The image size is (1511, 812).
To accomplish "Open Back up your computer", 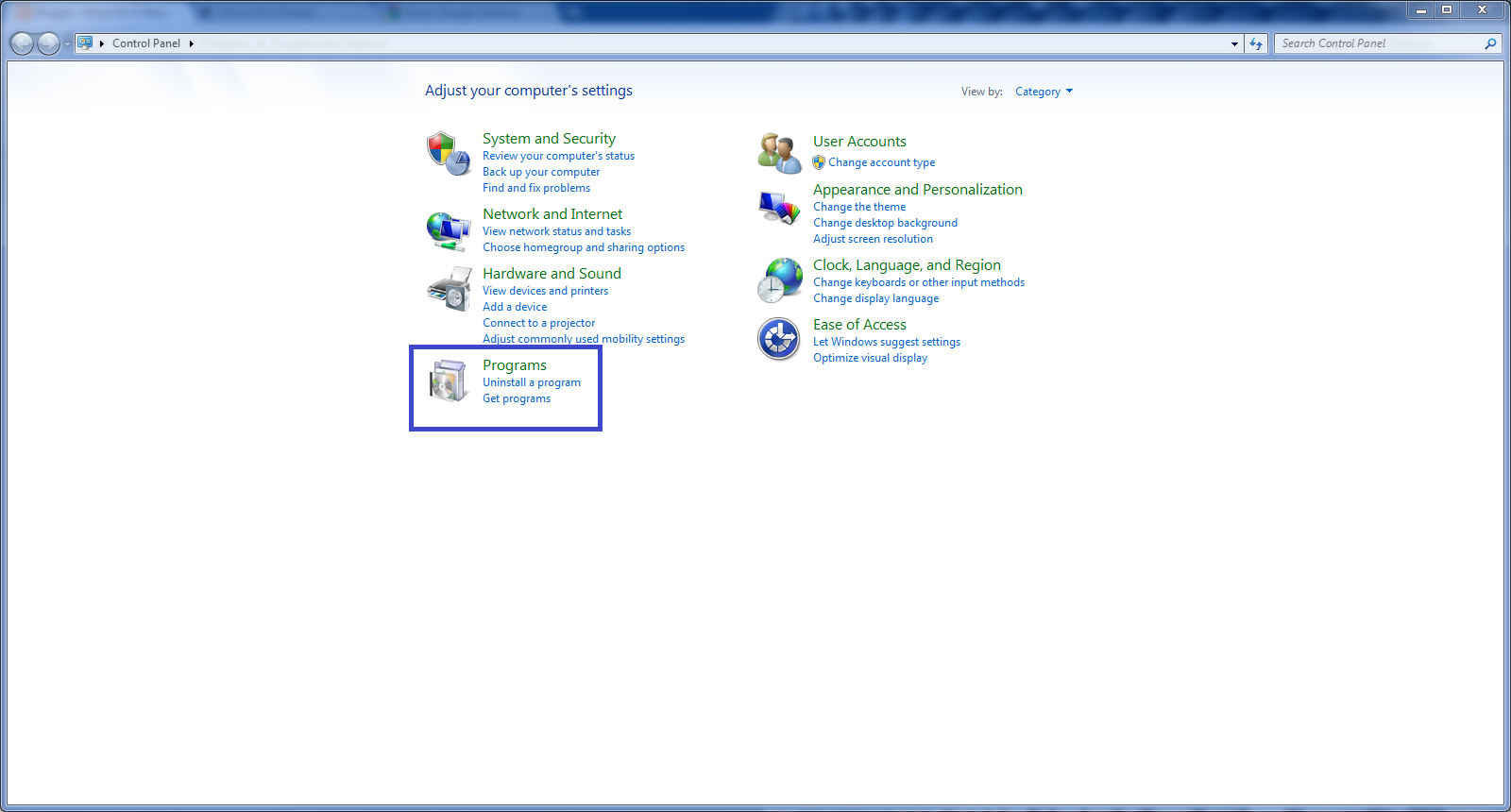I will [541, 172].
